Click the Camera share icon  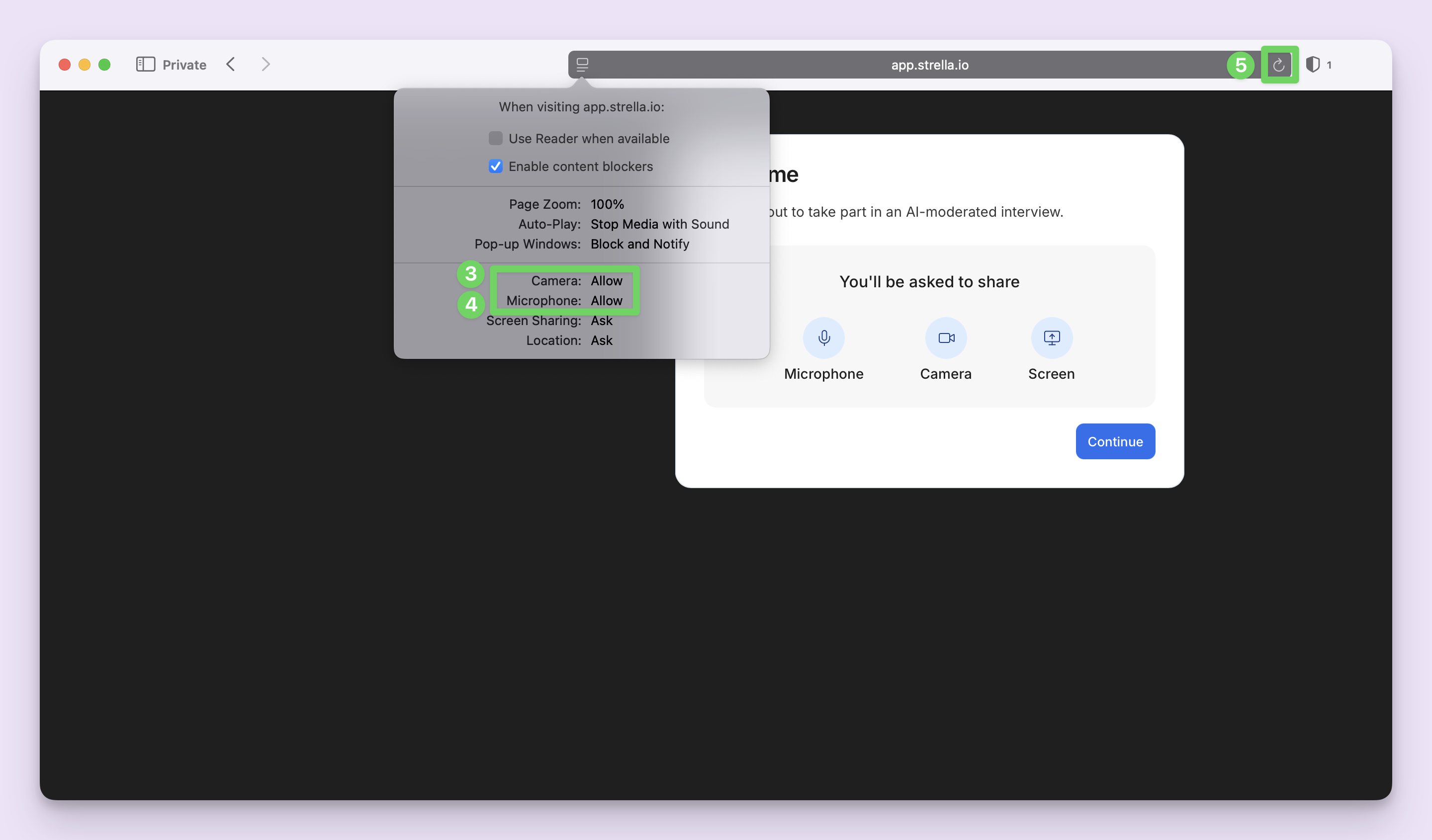click(x=946, y=338)
